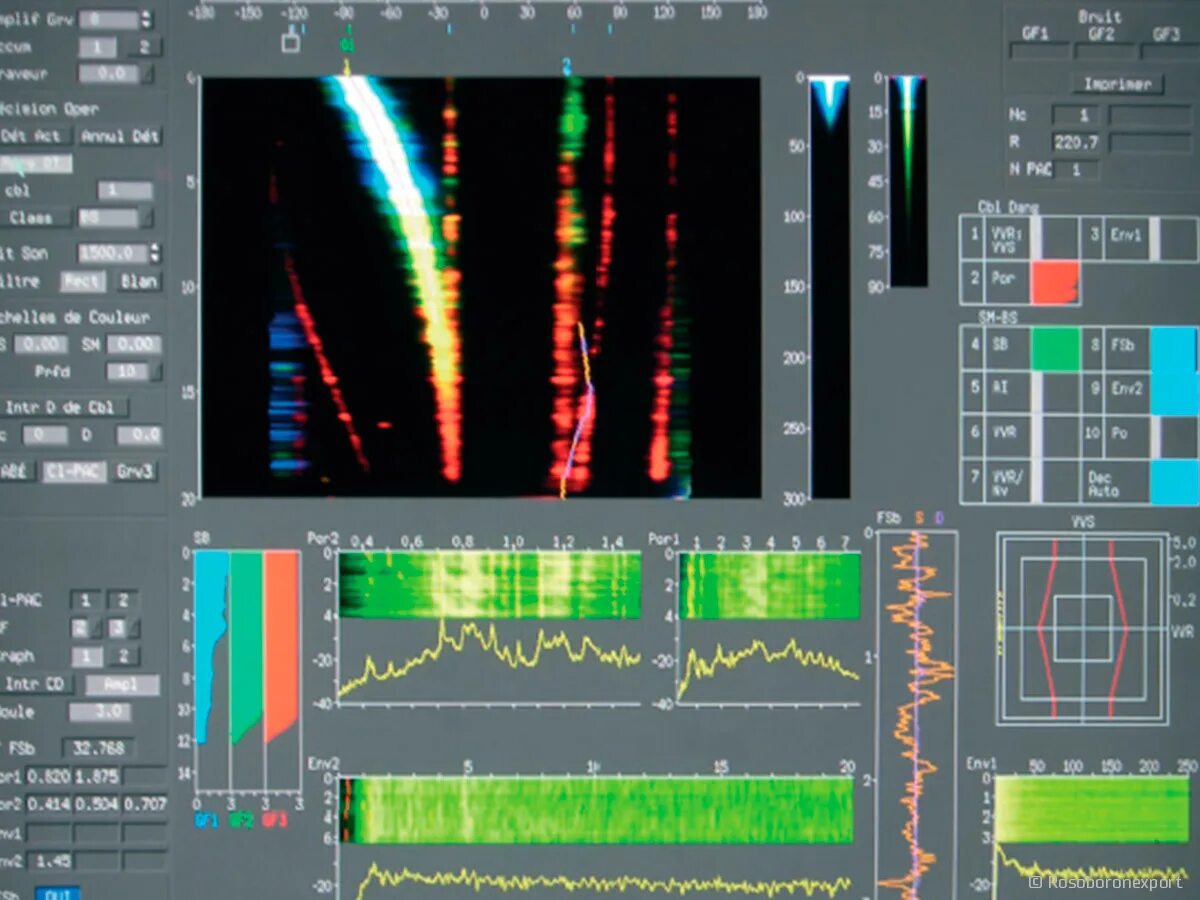
Task: Click the red swatch beside Por
Action: click(x=1056, y=283)
